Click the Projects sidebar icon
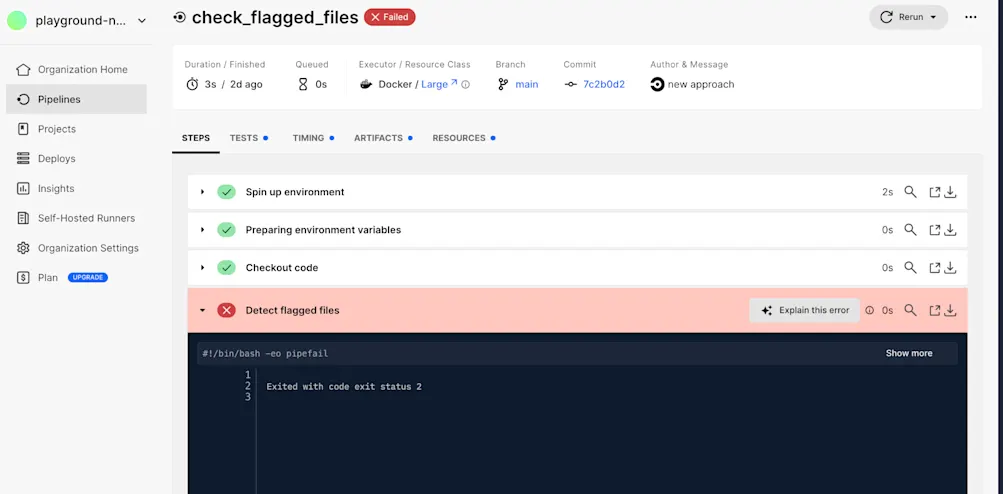The width and height of the screenshot is (1003, 494). tap(23, 129)
